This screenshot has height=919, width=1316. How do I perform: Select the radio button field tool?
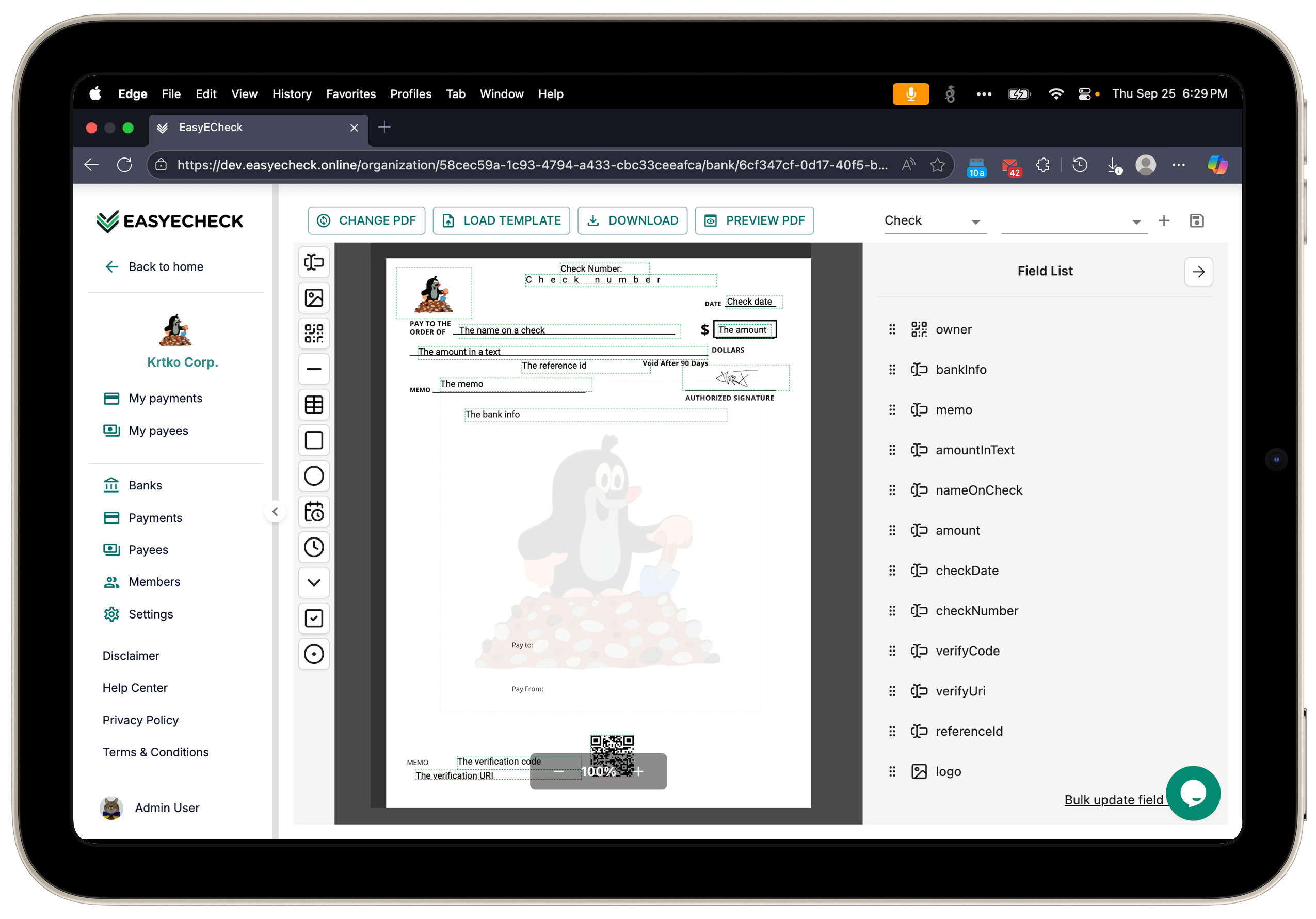(x=314, y=654)
